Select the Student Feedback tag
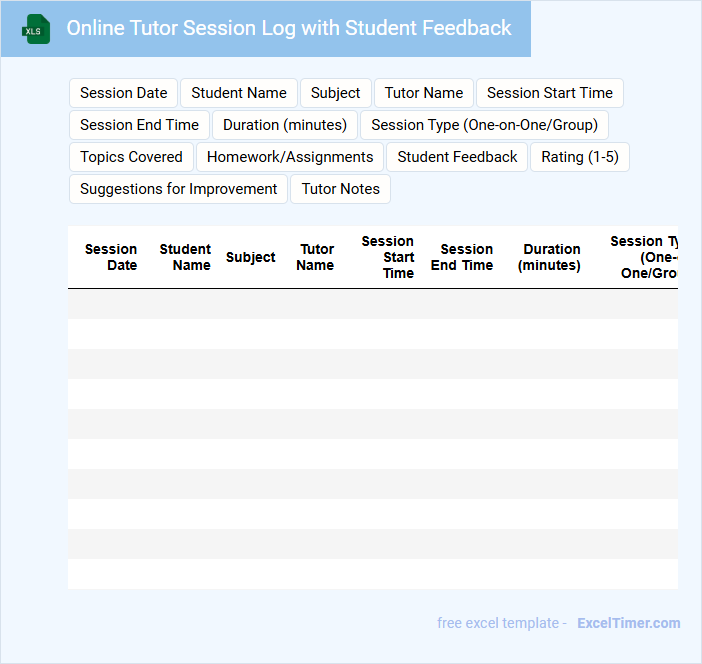This screenshot has height=664, width=702. pos(457,157)
